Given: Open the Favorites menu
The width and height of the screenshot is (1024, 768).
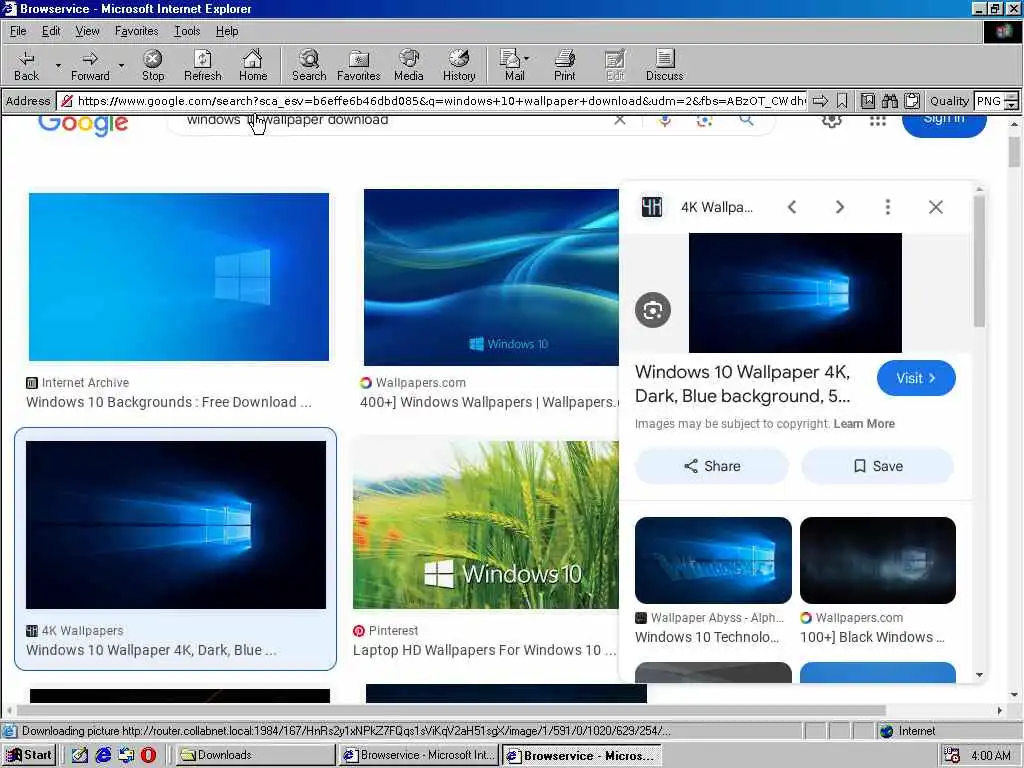Looking at the screenshot, I should click(136, 31).
